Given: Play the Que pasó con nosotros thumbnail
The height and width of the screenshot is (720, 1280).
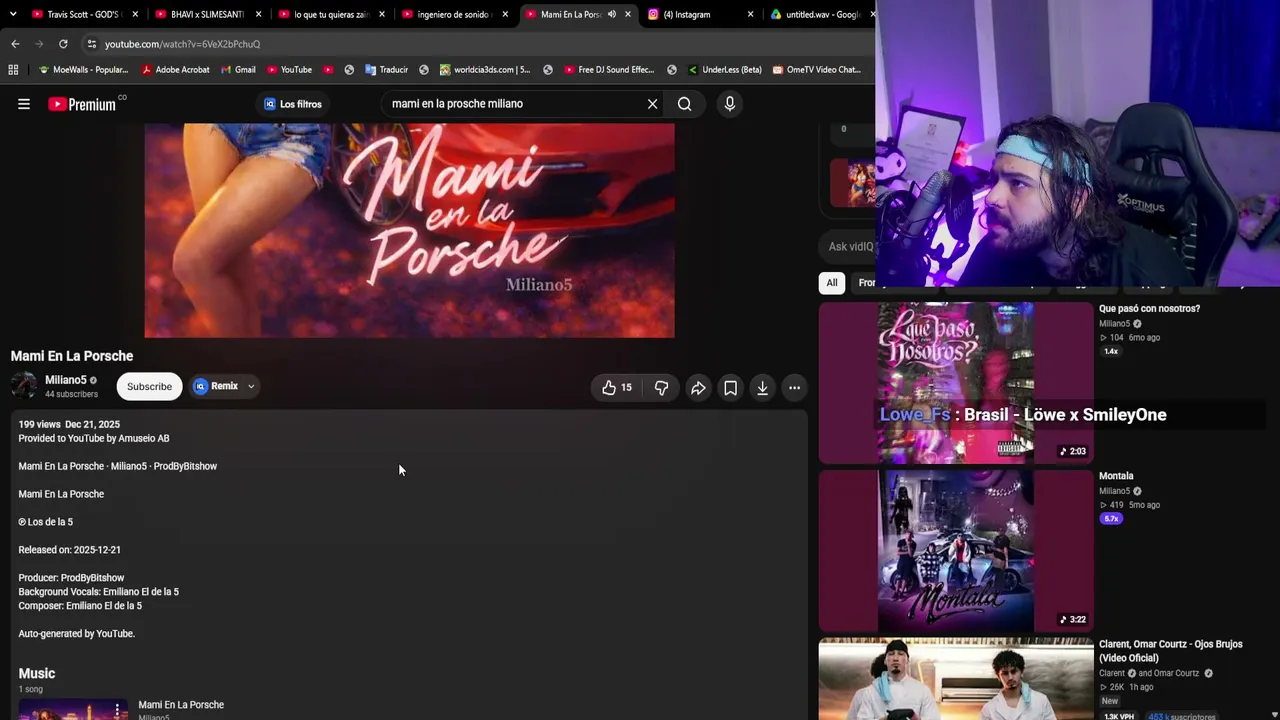Looking at the screenshot, I should pos(956,383).
